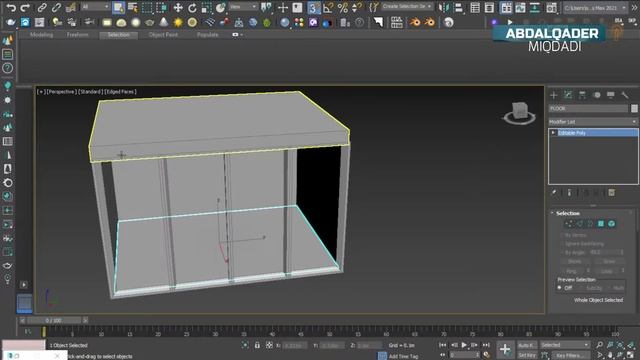Click the Pin Stack icon
The image size is (640, 360).
click(x=554, y=193)
